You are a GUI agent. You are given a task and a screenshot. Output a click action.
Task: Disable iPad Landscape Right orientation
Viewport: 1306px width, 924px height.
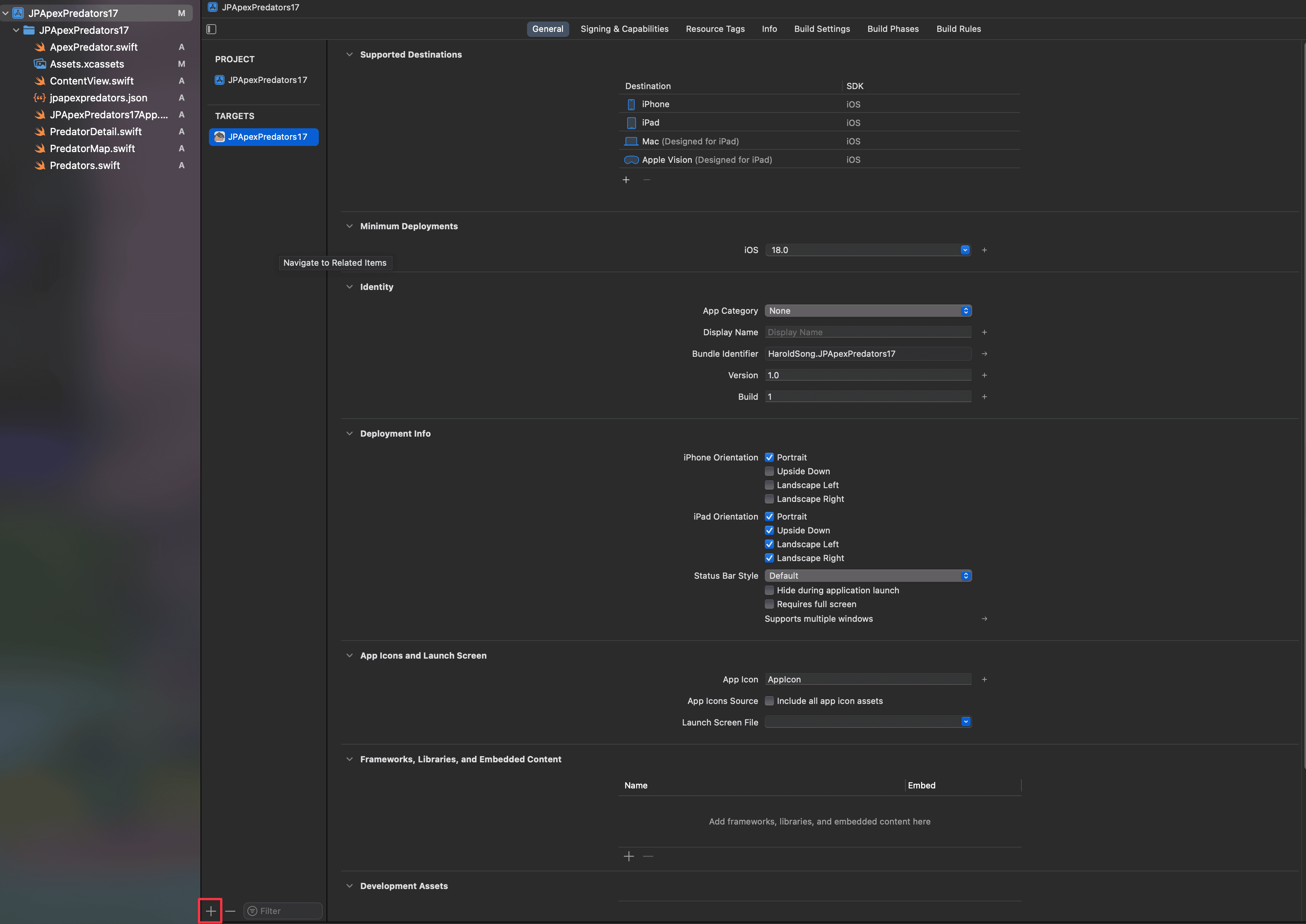(x=769, y=558)
